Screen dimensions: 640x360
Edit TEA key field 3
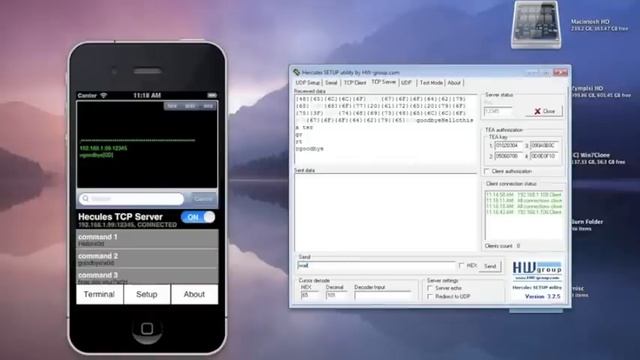click(544, 145)
